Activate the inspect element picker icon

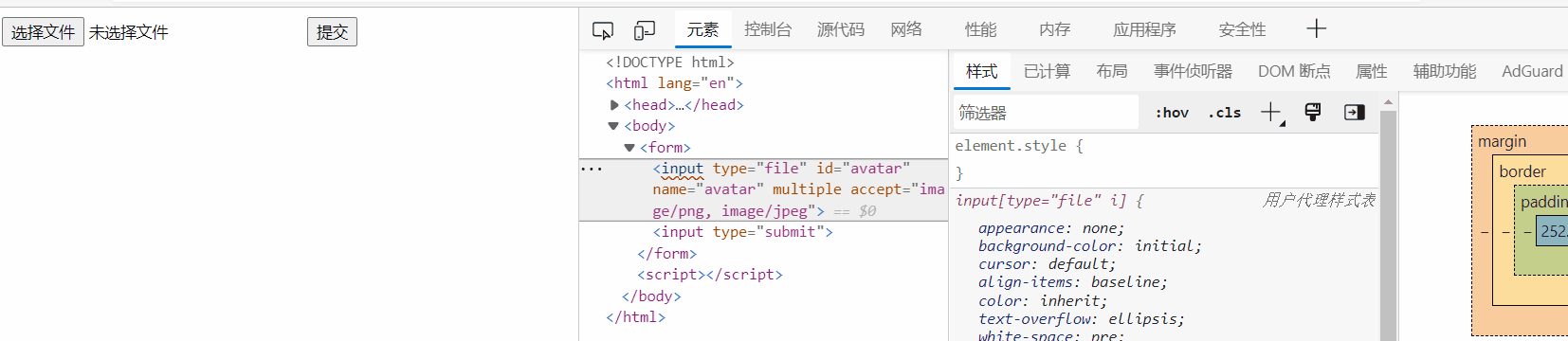603,30
